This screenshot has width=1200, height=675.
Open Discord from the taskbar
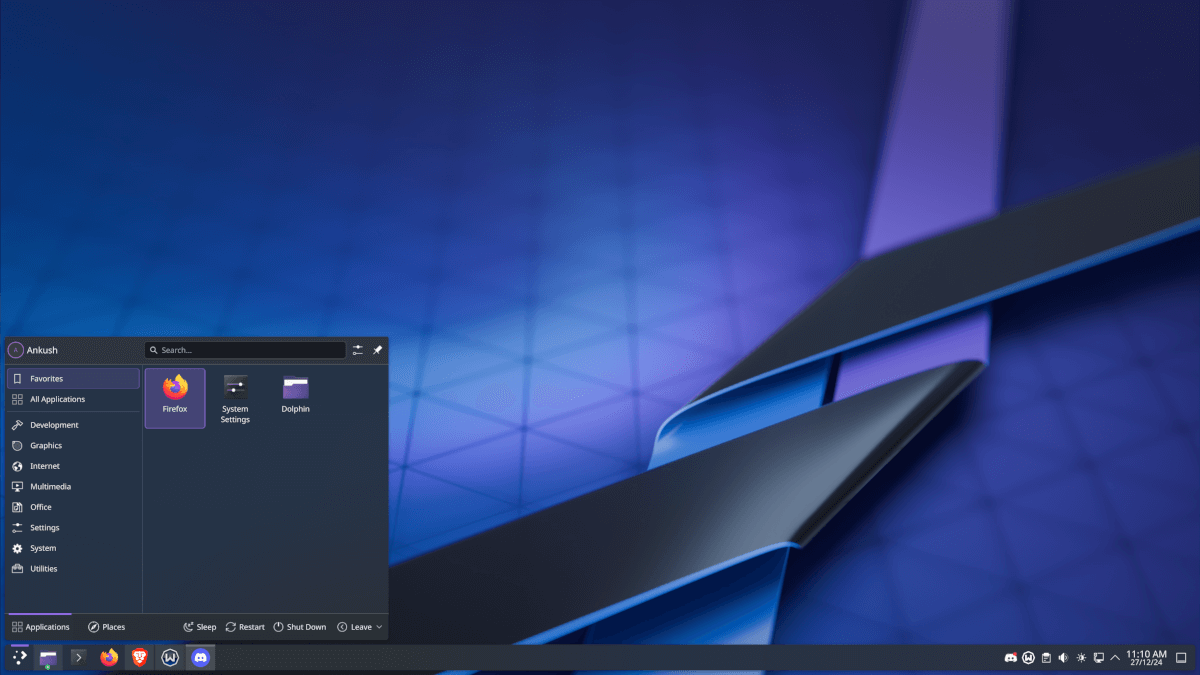point(199,657)
